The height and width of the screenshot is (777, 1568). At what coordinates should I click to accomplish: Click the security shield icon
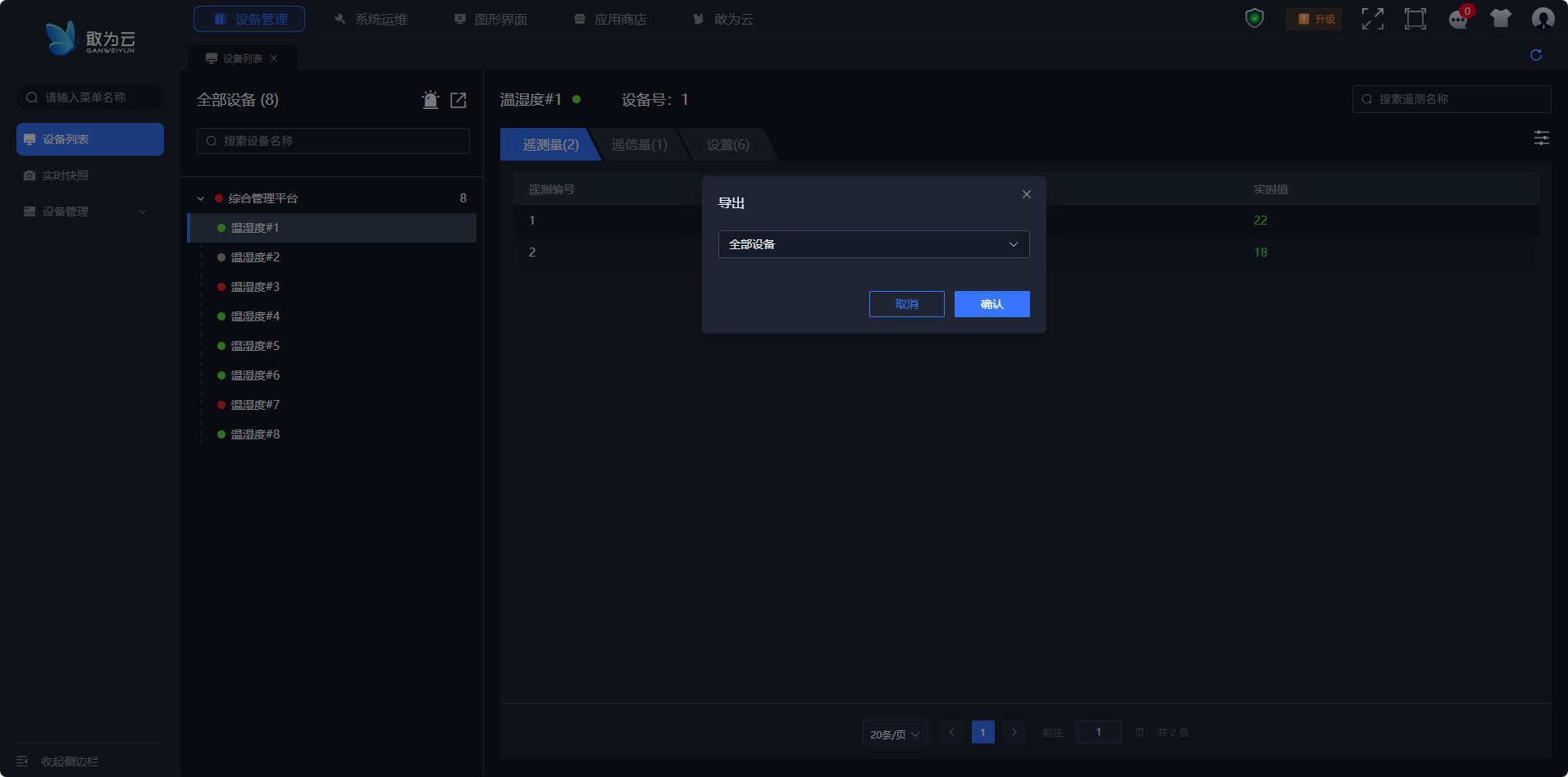(x=1254, y=18)
